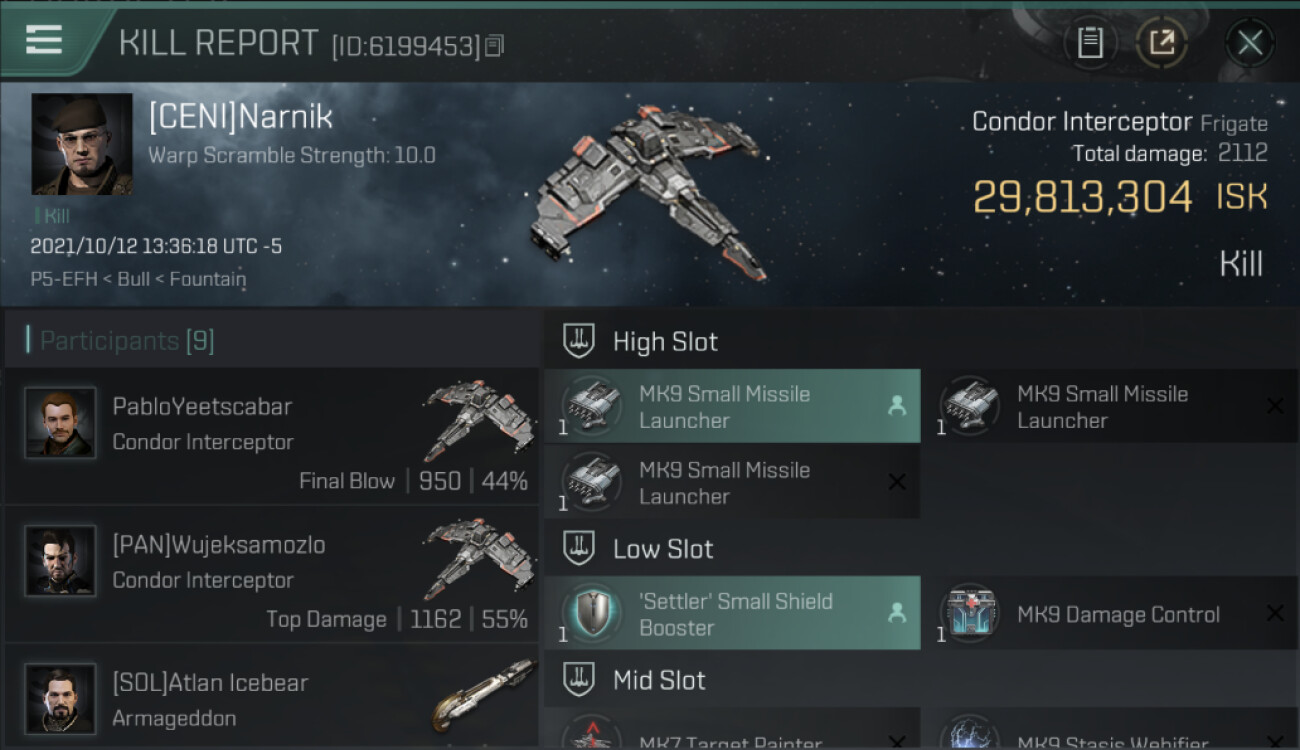Screen dimensions: 1300x750
Task: Select Atlan Icebear's portrait
Action: [60, 699]
